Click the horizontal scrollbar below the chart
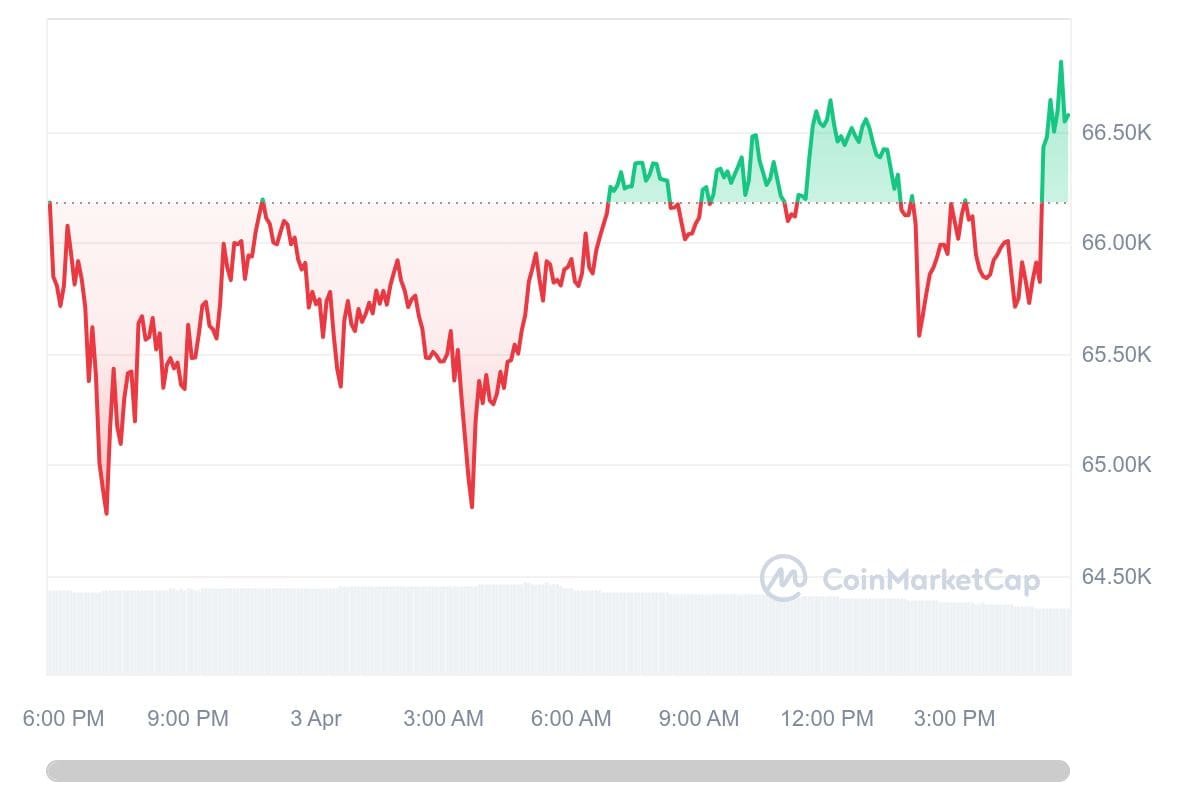This screenshot has width=1200, height=800. [x=558, y=771]
